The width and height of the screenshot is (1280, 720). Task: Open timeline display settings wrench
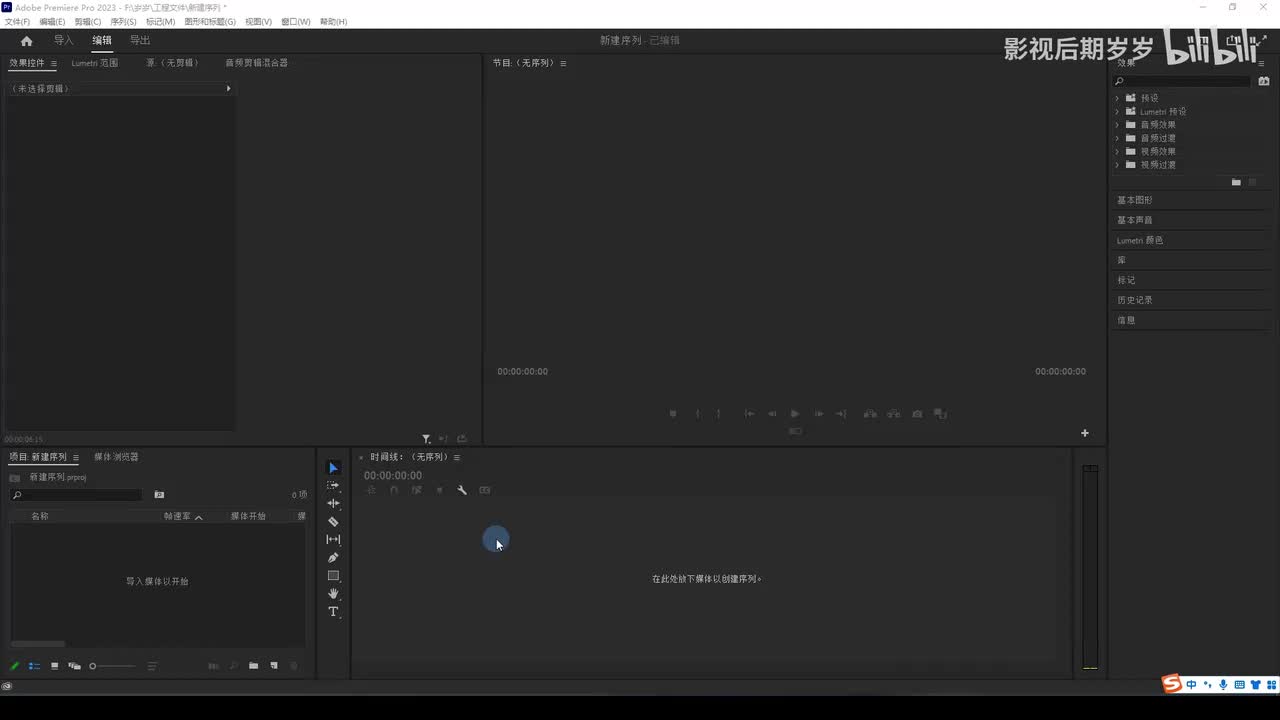click(462, 490)
